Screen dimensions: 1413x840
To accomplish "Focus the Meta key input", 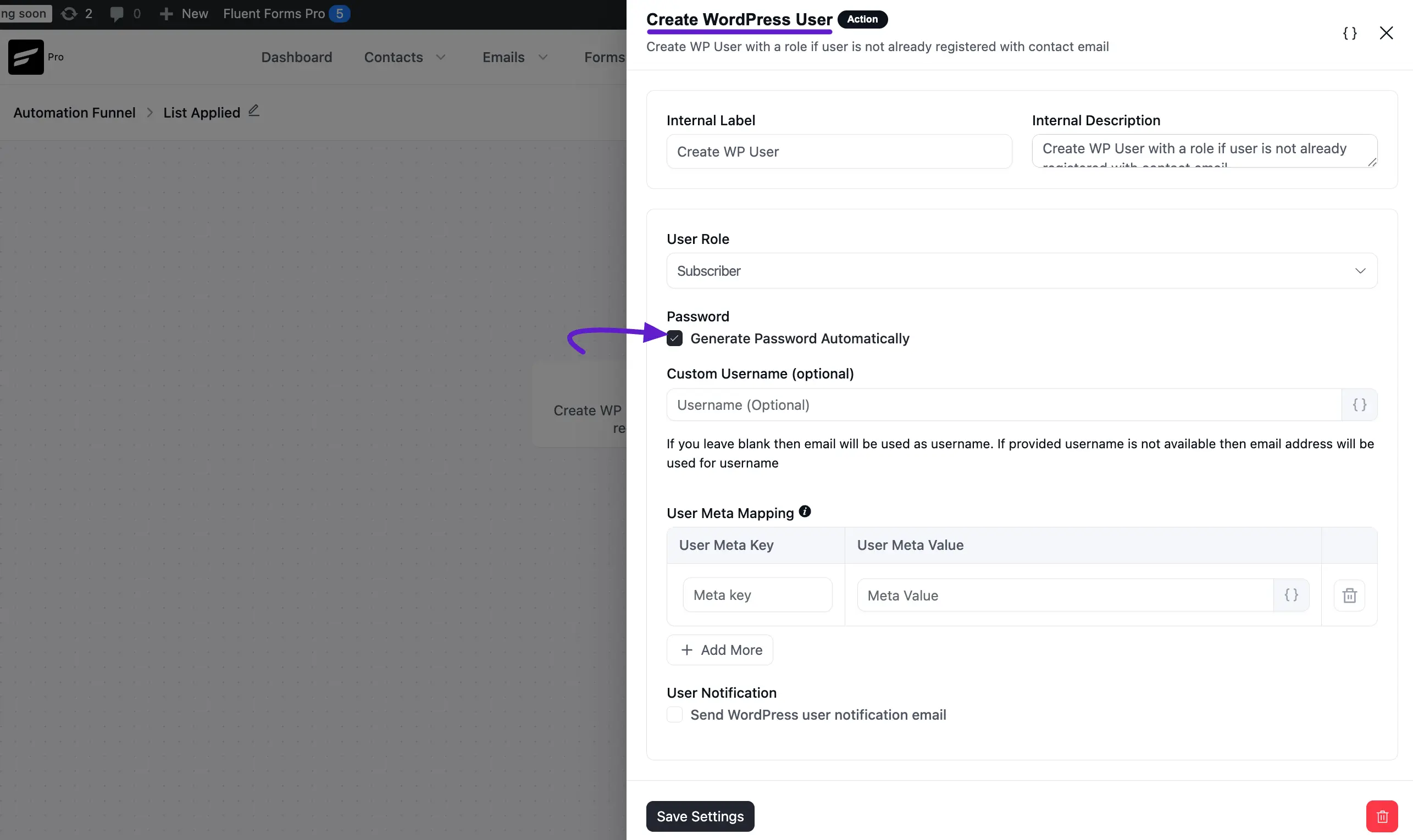I will click(757, 595).
